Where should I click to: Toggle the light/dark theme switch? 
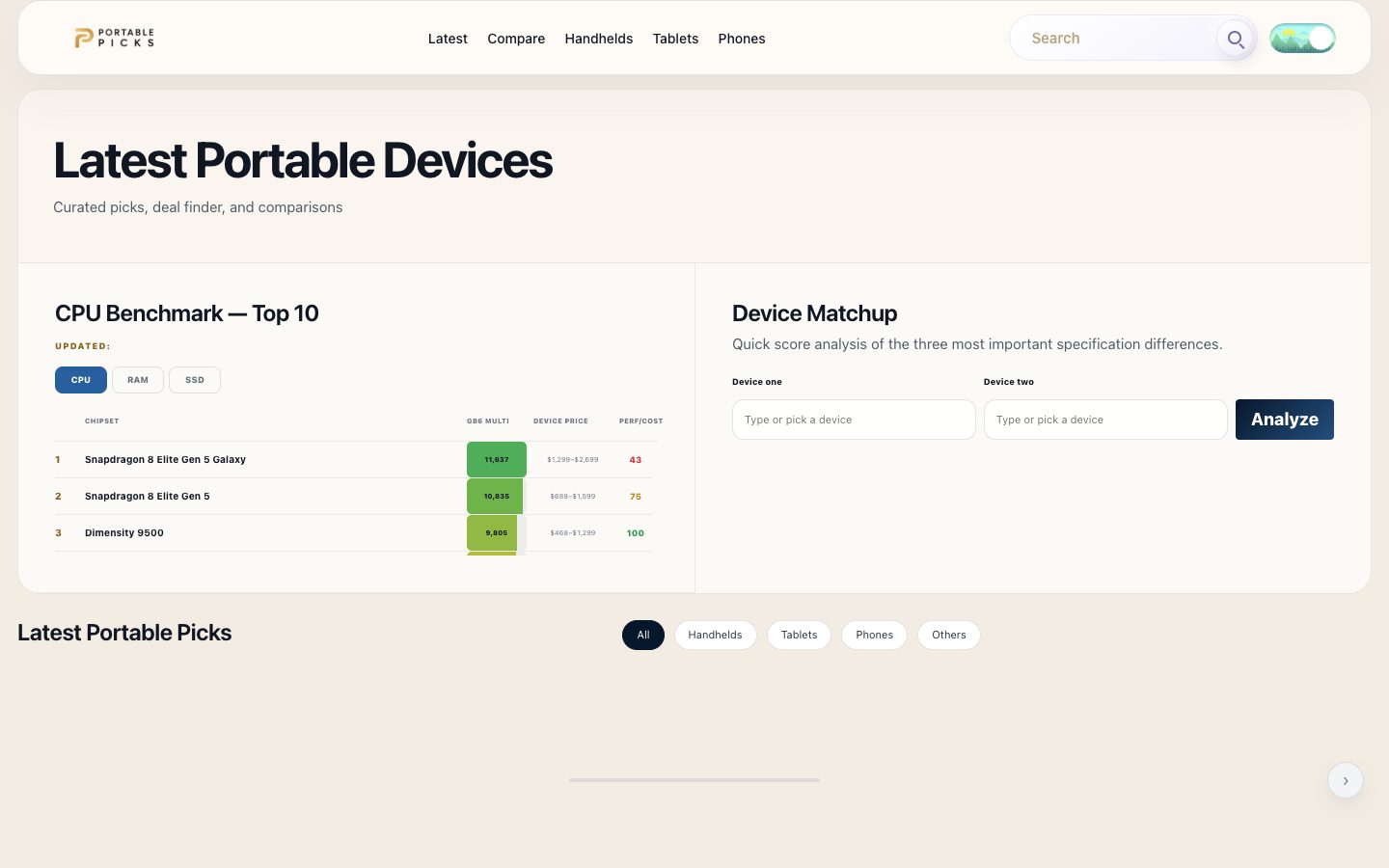point(1302,39)
